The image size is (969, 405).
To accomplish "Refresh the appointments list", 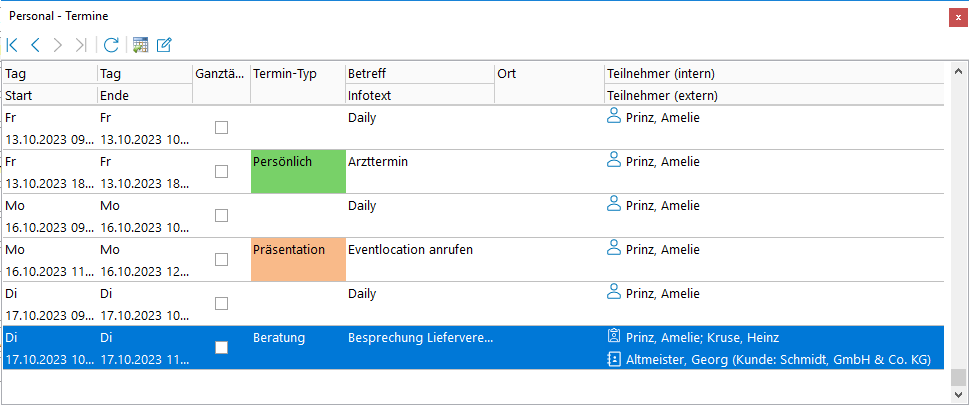I will click(111, 45).
